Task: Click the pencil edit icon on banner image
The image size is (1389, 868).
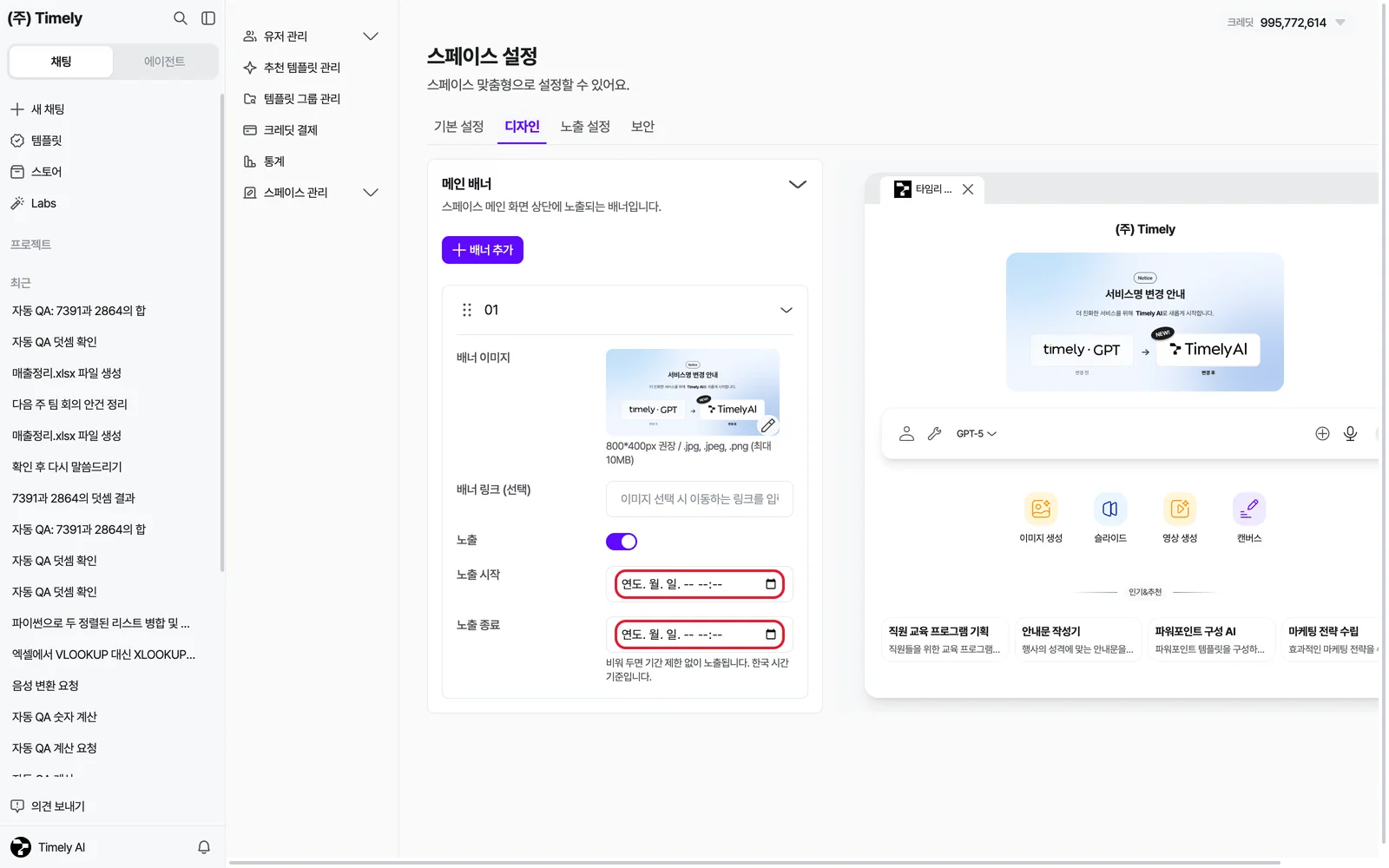Action: pos(768,425)
